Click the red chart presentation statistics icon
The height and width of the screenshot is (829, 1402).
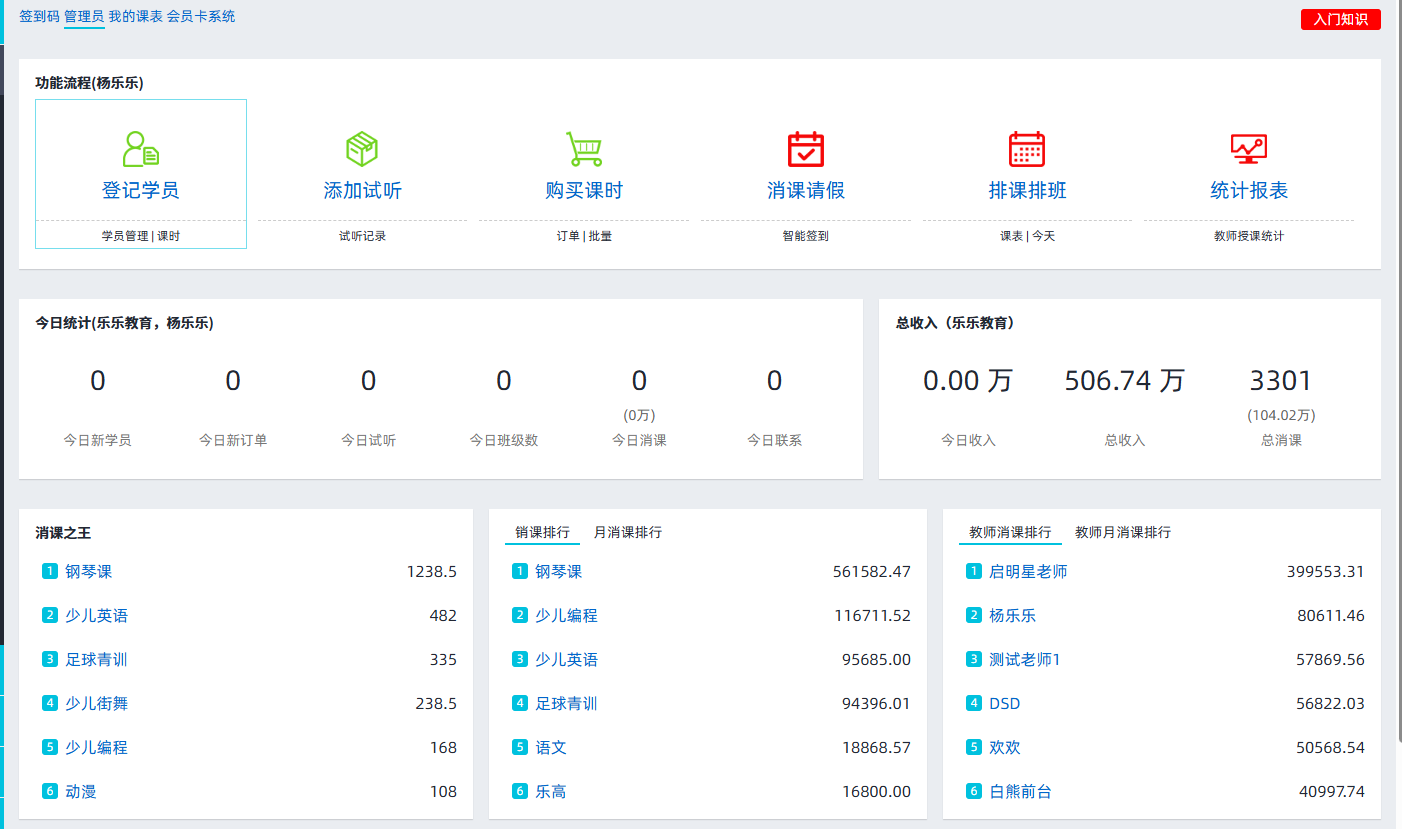click(x=1249, y=149)
